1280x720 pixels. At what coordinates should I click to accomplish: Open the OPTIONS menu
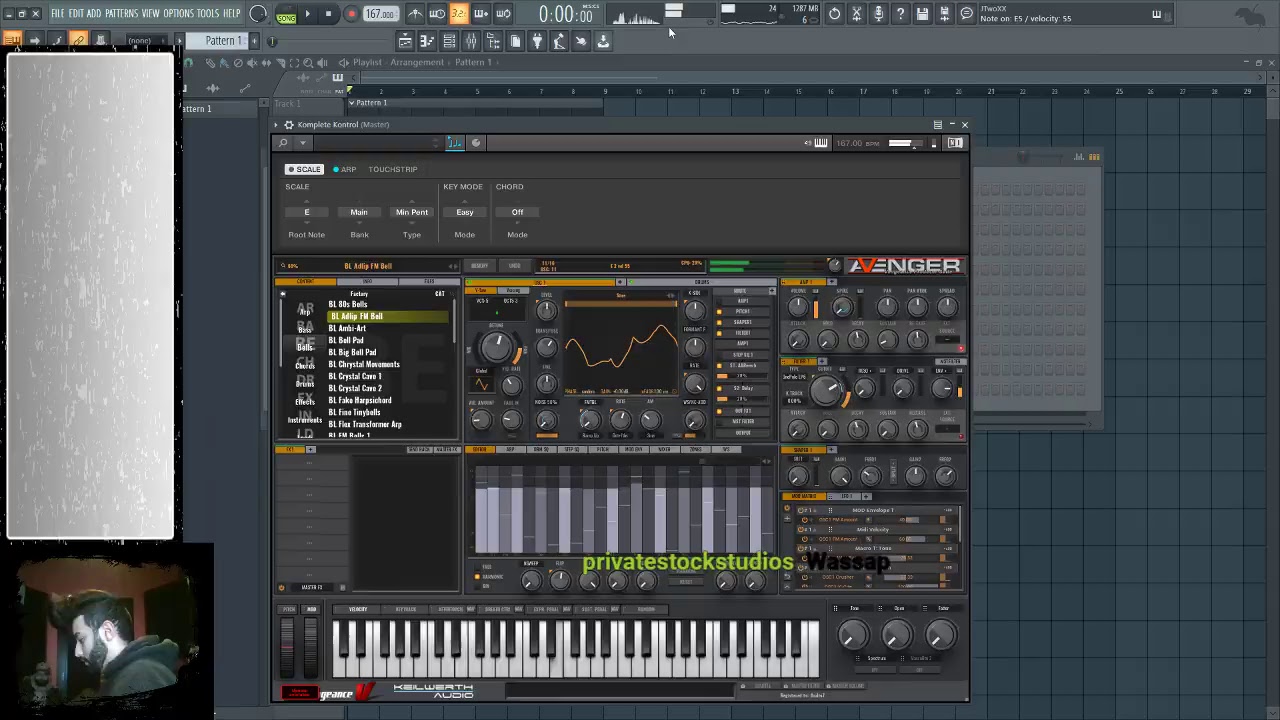tap(178, 13)
